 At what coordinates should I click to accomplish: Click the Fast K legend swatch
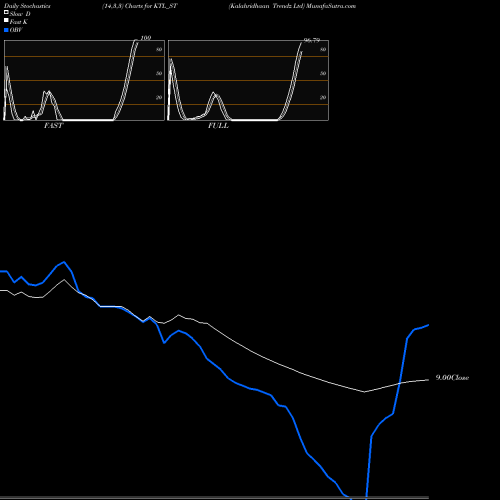click(6, 21)
